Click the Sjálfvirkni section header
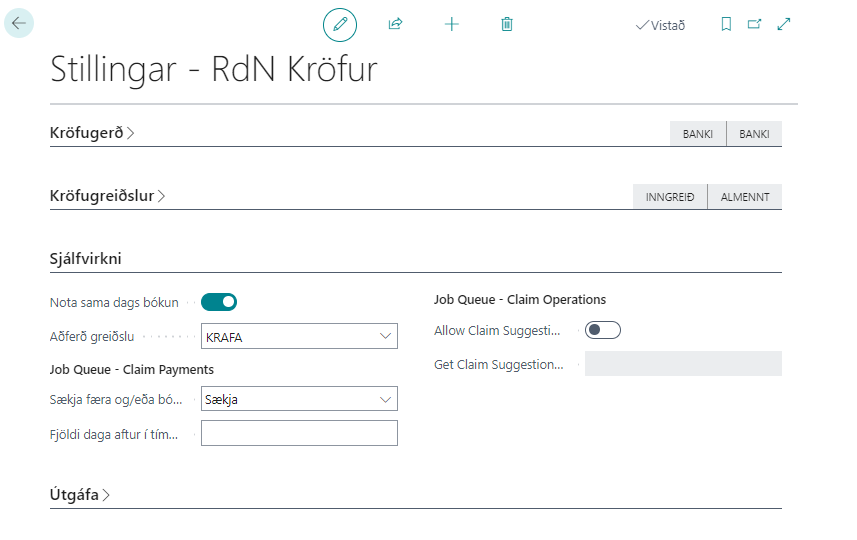 (x=86, y=259)
